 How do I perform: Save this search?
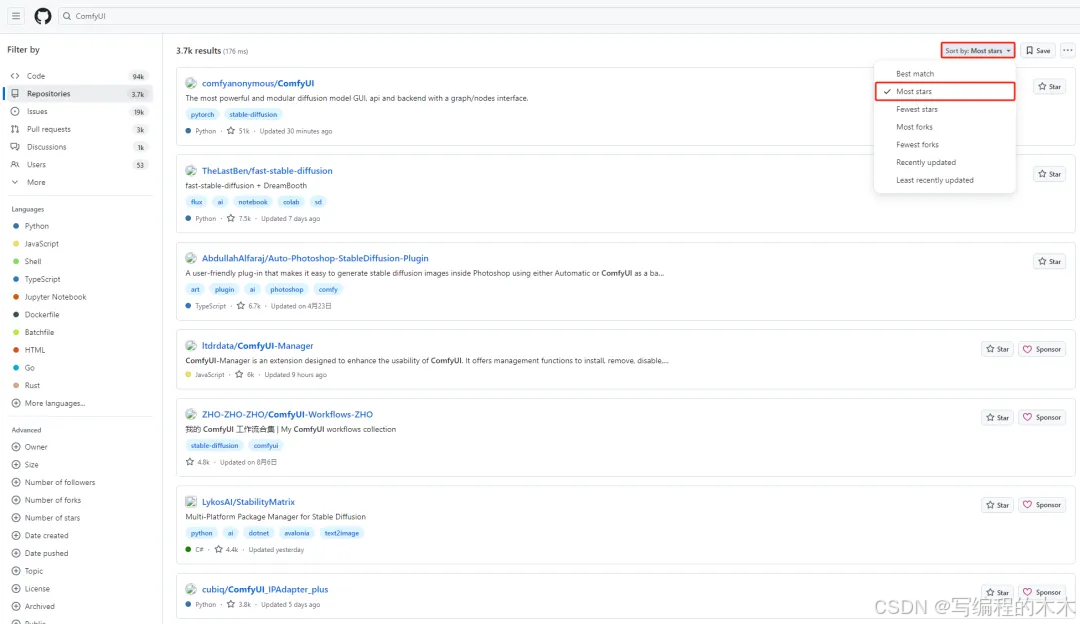click(x=1038, y=50)
